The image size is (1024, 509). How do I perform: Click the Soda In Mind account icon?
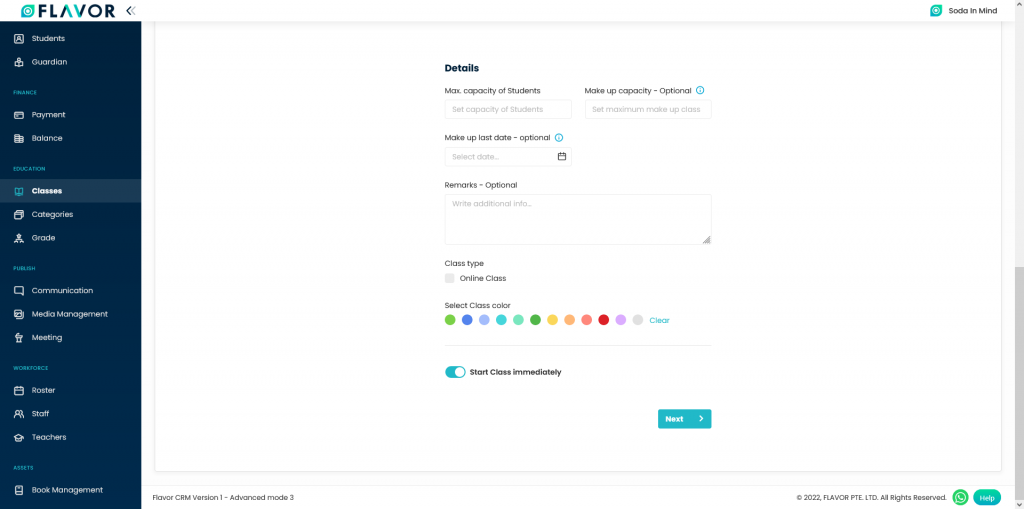pyautogui.click(x=936, y=11)
